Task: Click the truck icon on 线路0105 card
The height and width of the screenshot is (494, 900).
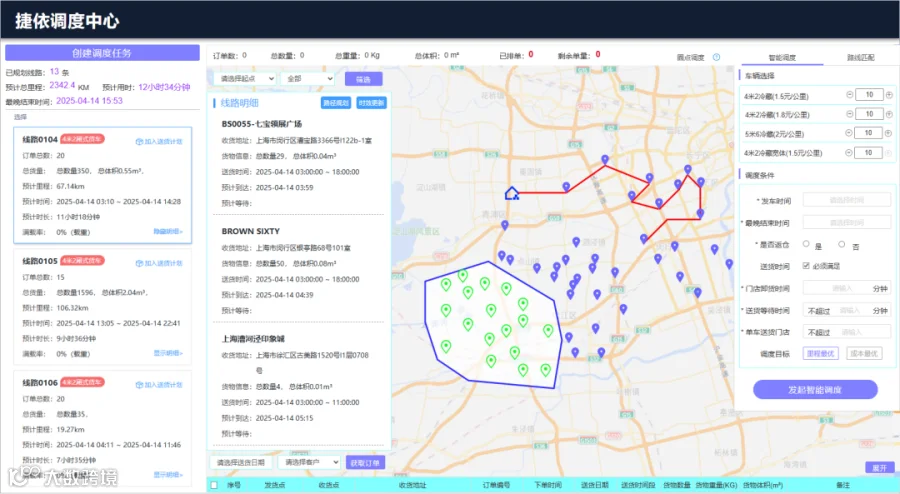Action: pos(139,263)
